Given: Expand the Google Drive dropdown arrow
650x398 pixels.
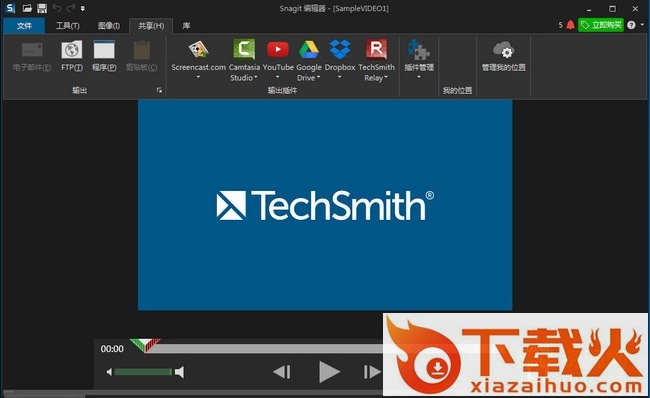Looking at the screenshot, I should (x=318, y=78).
